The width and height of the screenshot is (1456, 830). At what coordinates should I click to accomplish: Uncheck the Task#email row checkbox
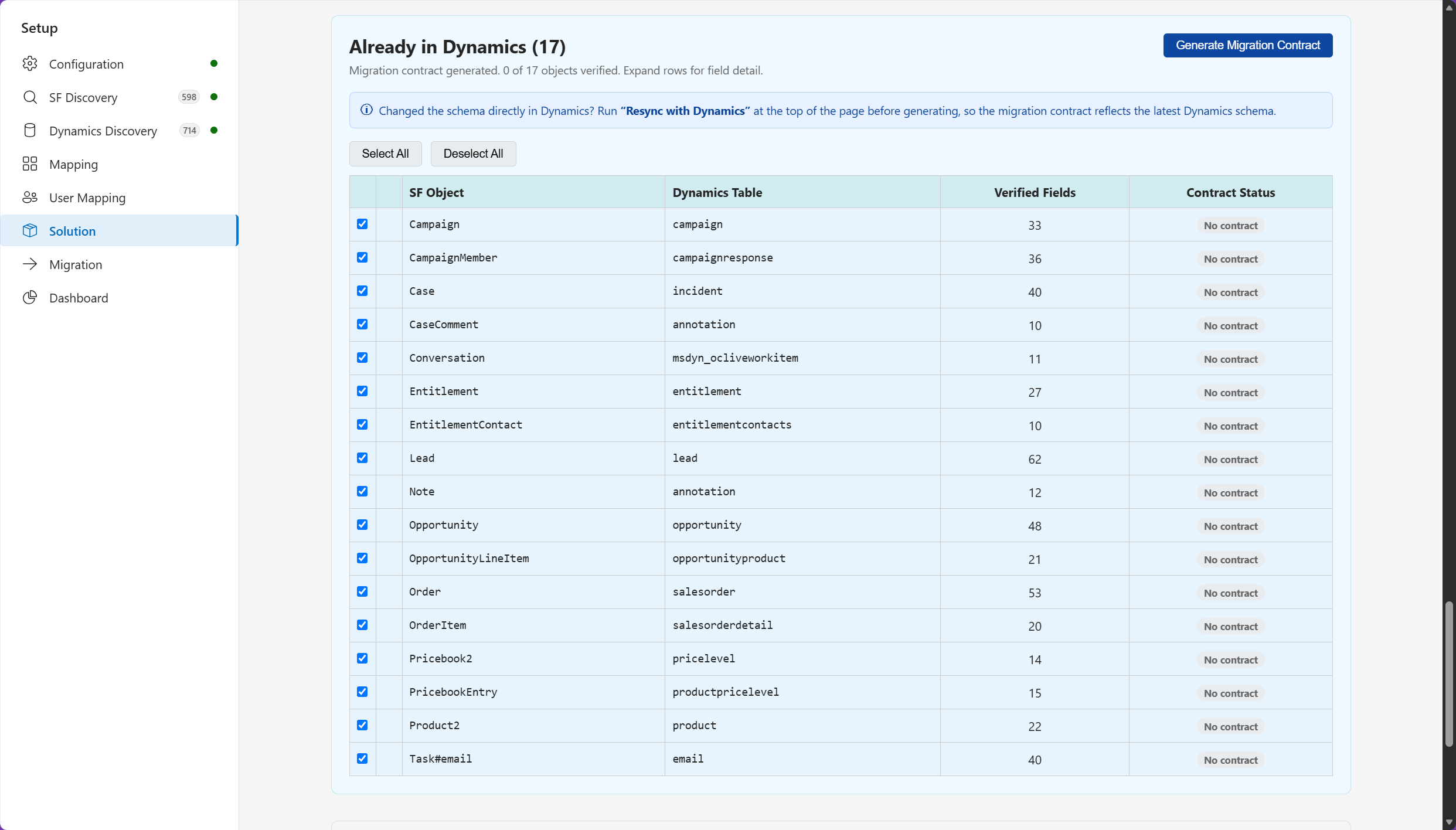pos(362,758)
